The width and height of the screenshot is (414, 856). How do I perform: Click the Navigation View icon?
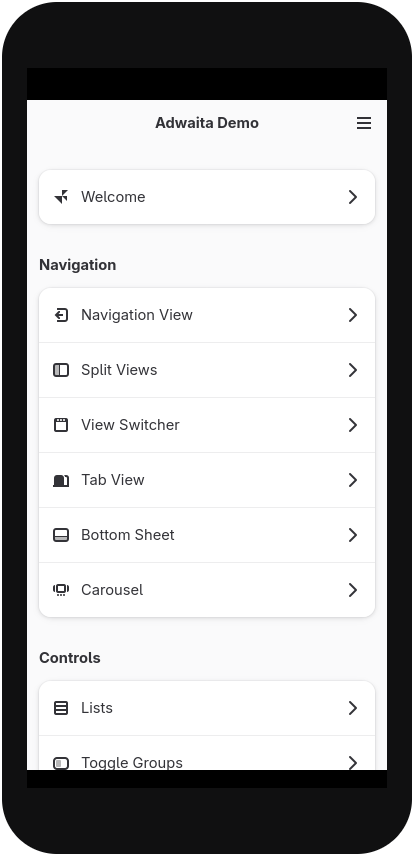[x=61, y=315]
